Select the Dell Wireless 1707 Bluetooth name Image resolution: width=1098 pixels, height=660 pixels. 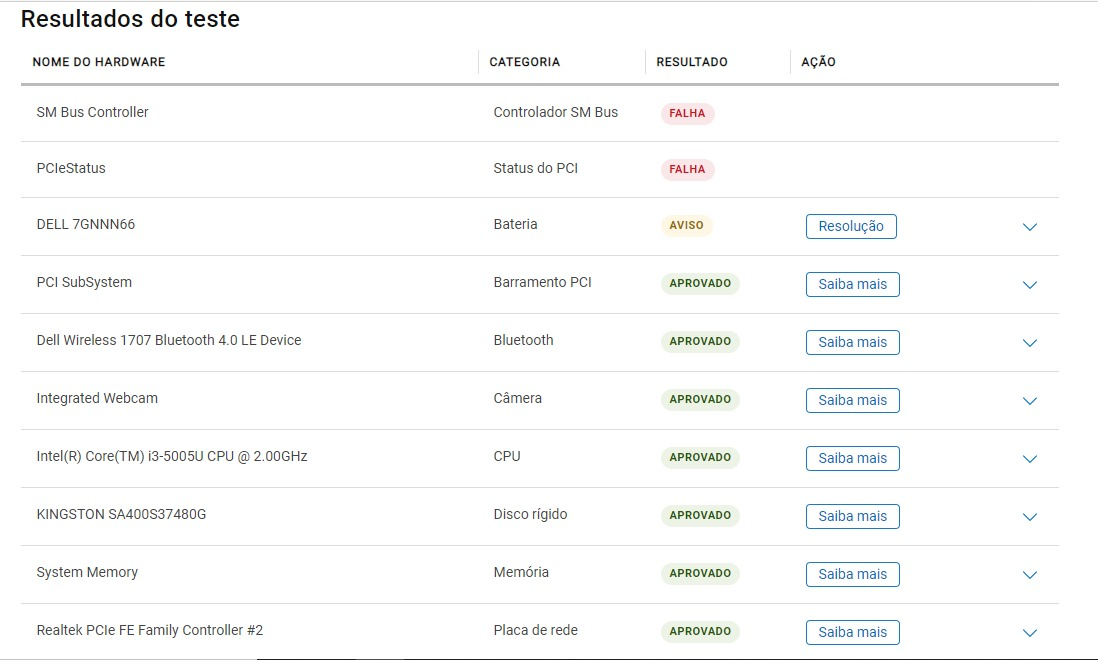169,340
